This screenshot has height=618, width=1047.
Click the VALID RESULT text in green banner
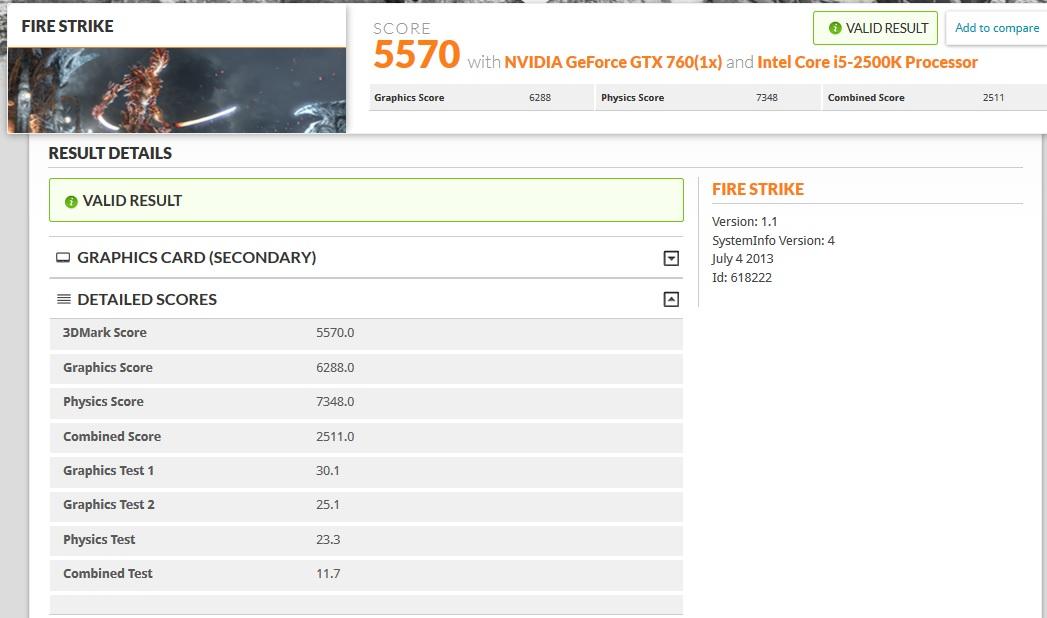click(x=132, y=201)
